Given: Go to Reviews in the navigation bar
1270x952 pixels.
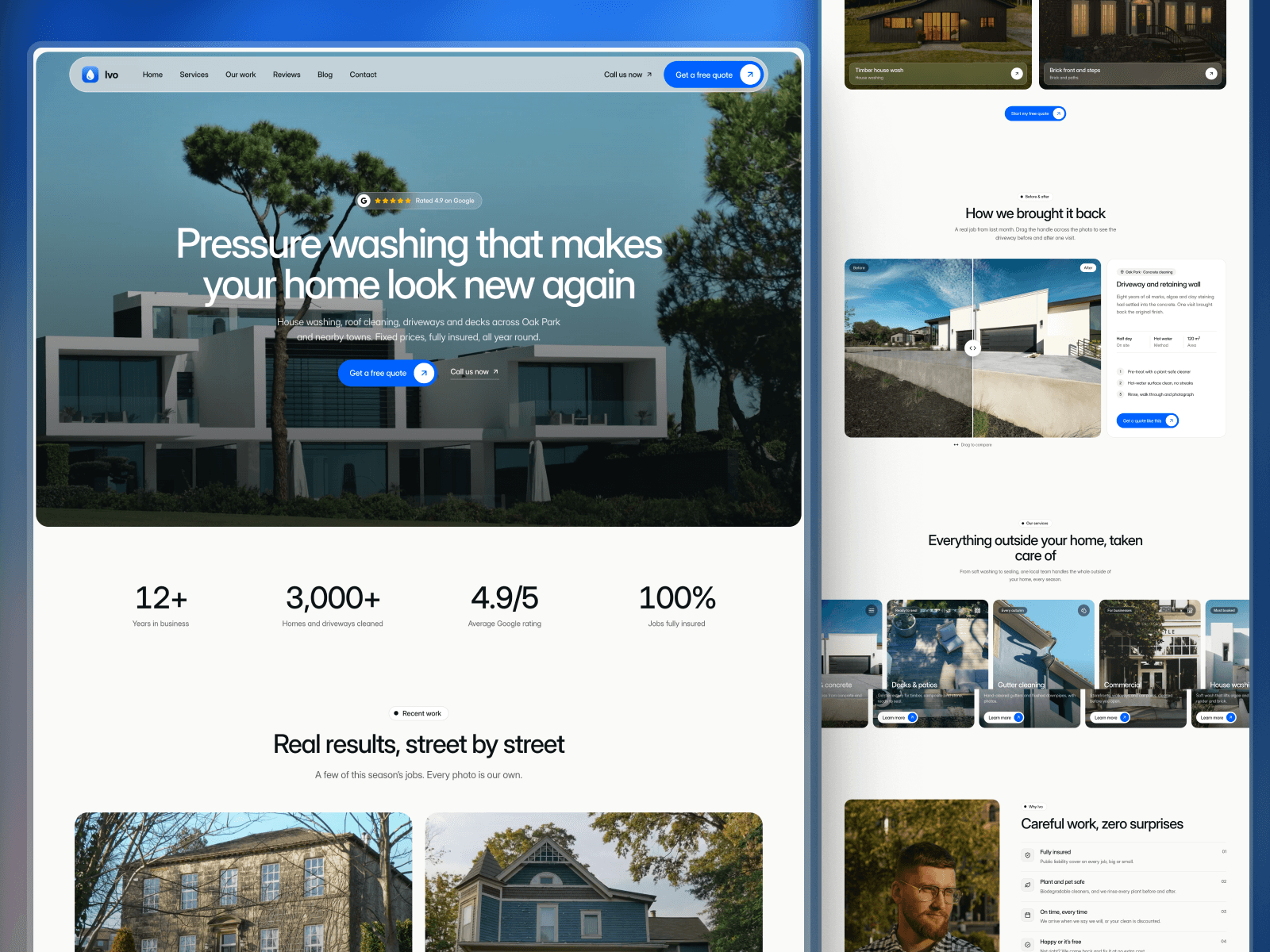Looking at the screenshot, I should coord(287,75).
